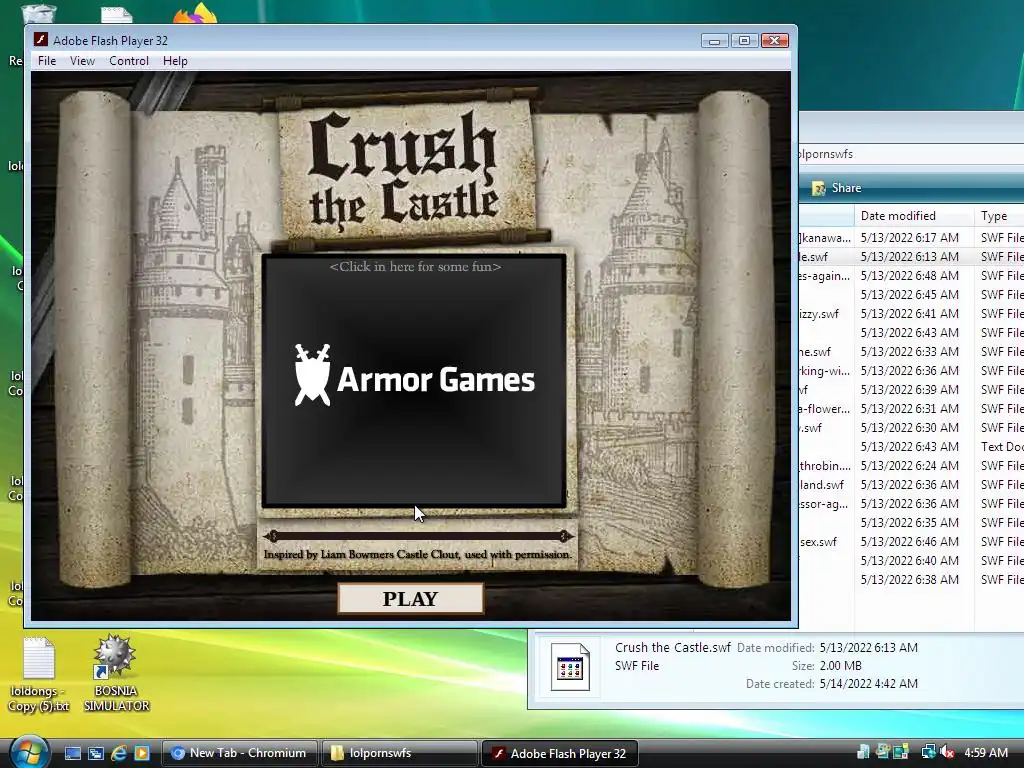Click the 4:59 AM system clock
Screen dimensions: 1024x768
click(x=985, y=753)
